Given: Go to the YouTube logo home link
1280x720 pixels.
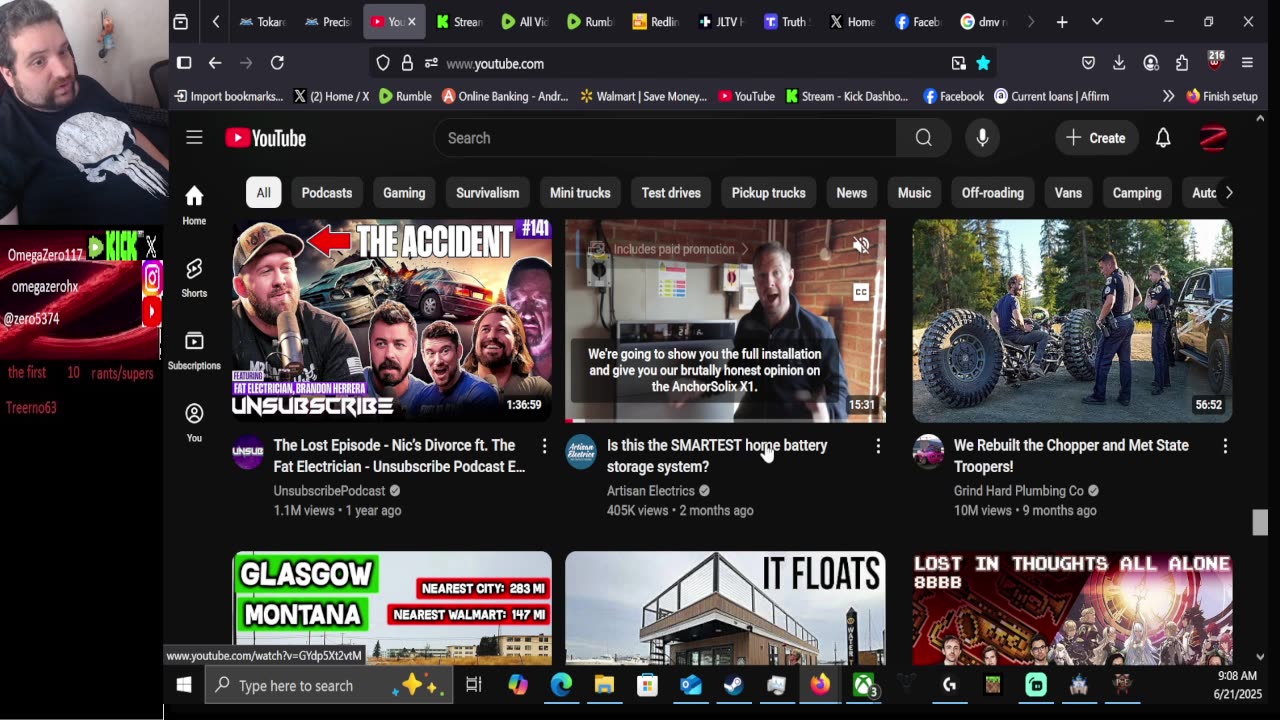Looking at the screenshot, I should point(266,138).
